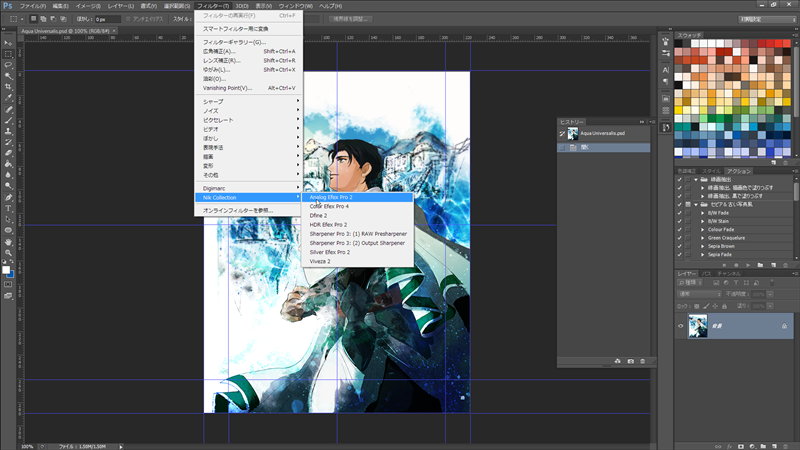
Task: Toggle the Green Craquelure action checkmark
Action: click(679, 238)
